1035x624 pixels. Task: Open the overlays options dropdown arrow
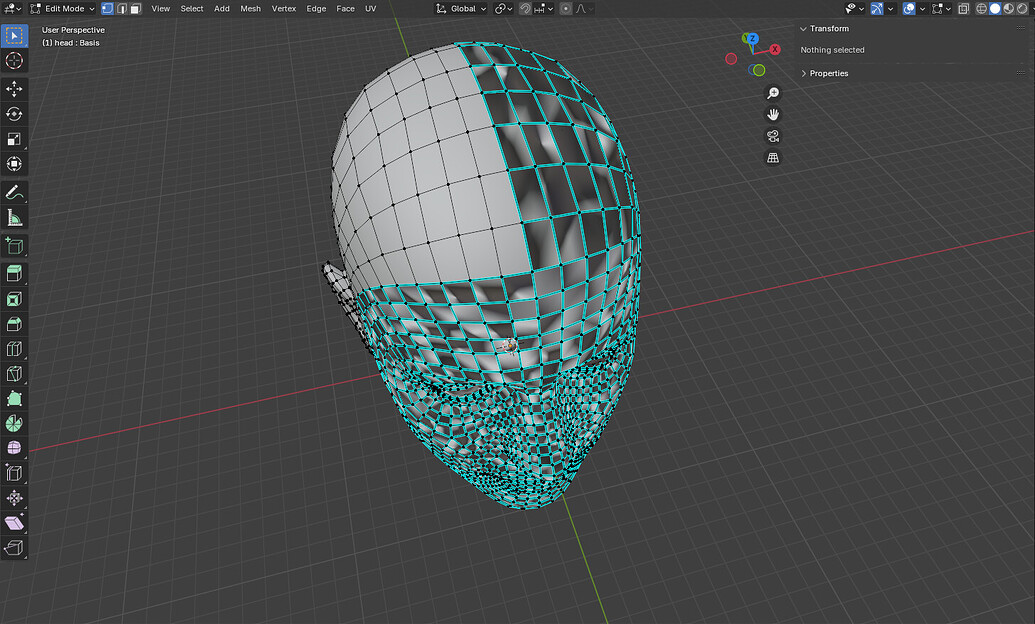(x=922, y=9)
